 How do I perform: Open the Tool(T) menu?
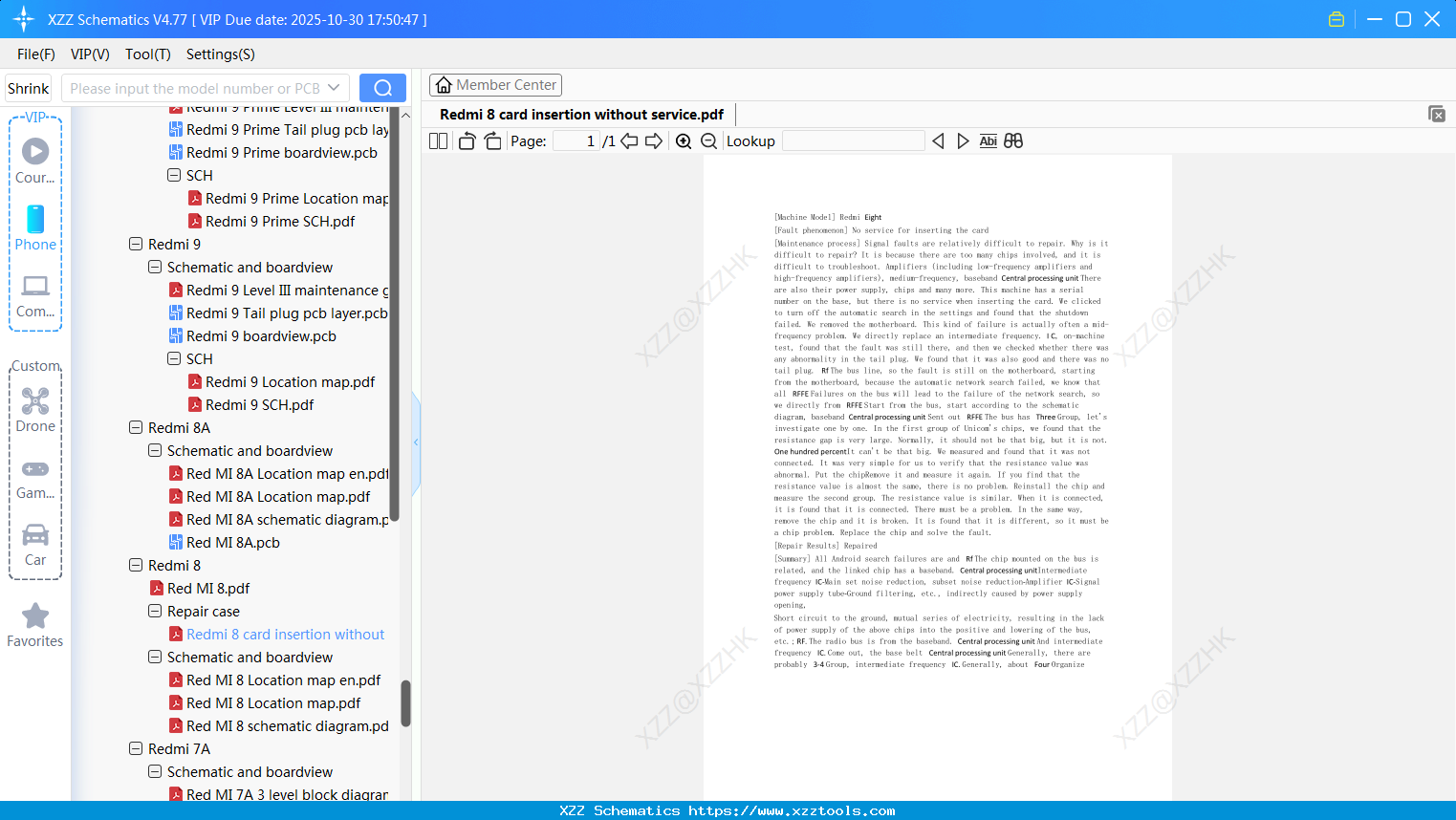click(x=148, y=54)
